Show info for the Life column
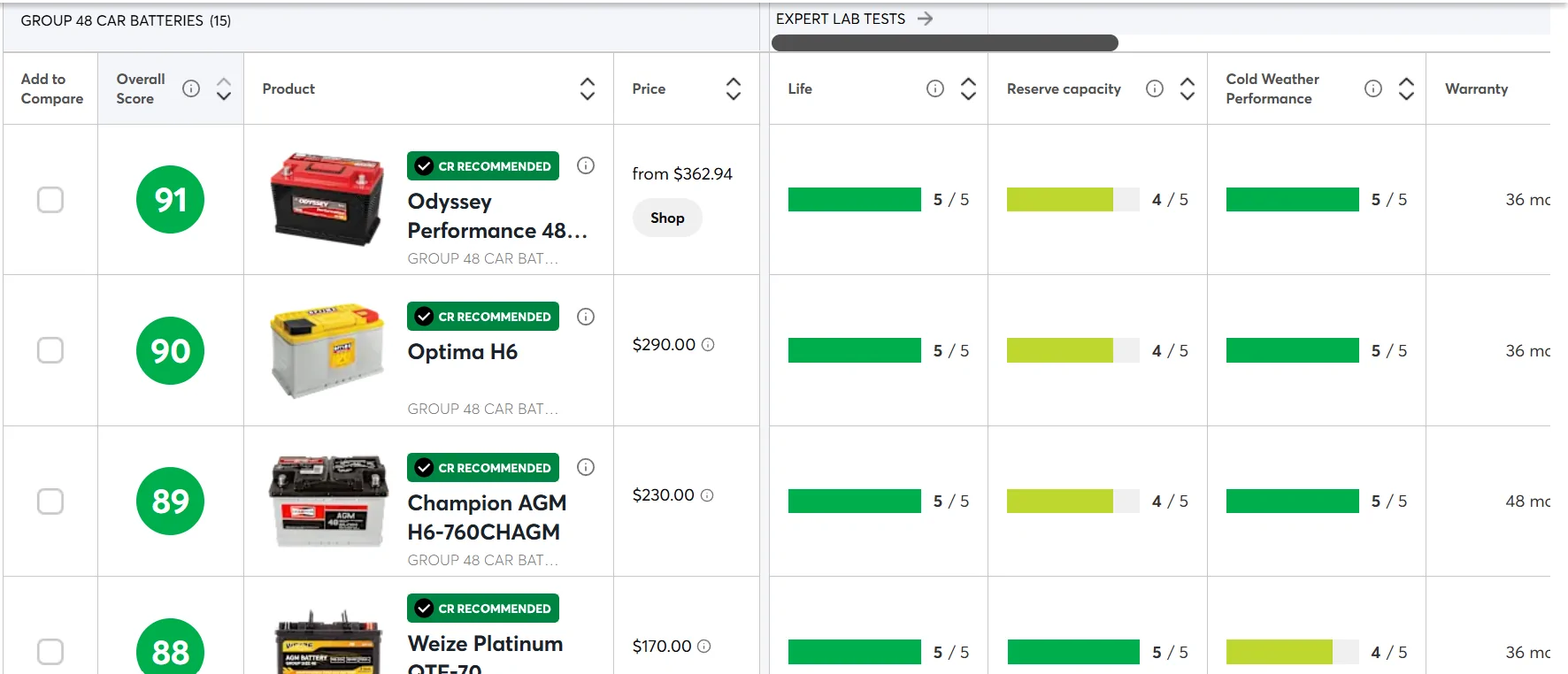The width and height of the screenshot is (1568, 674). point(935,88)
